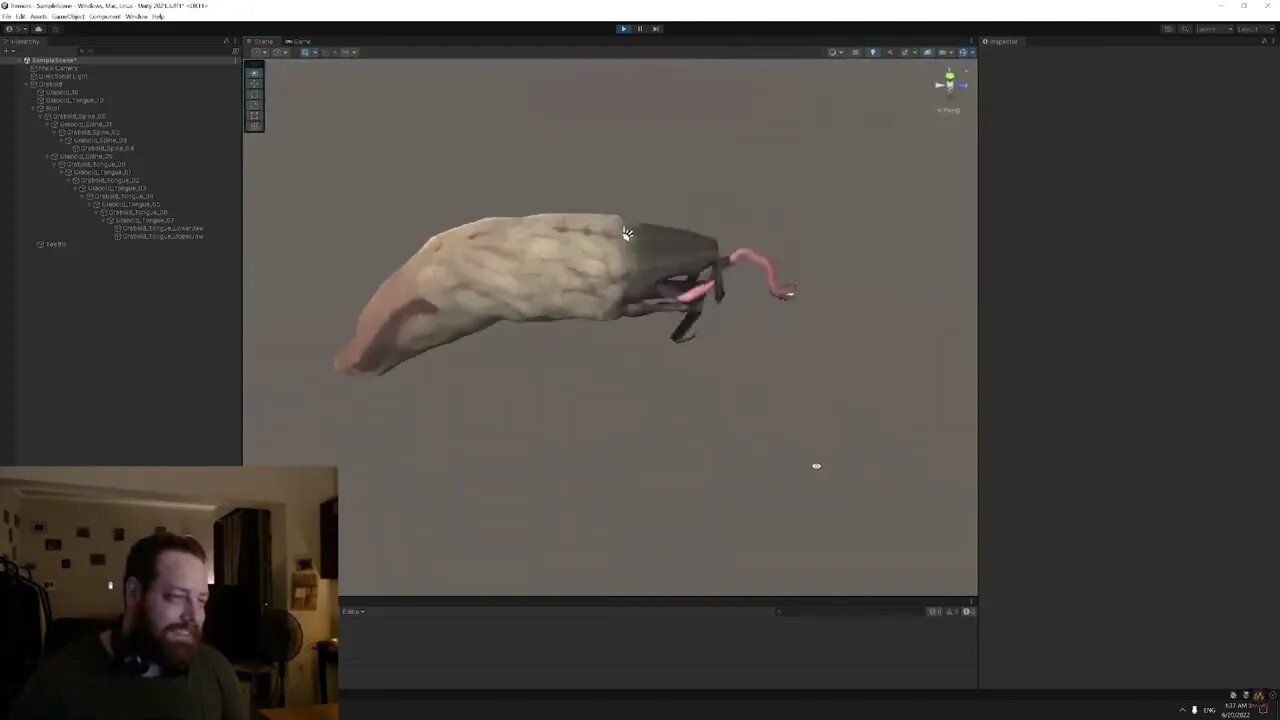Select Main Camera in Hierarchy

point(57,68)
